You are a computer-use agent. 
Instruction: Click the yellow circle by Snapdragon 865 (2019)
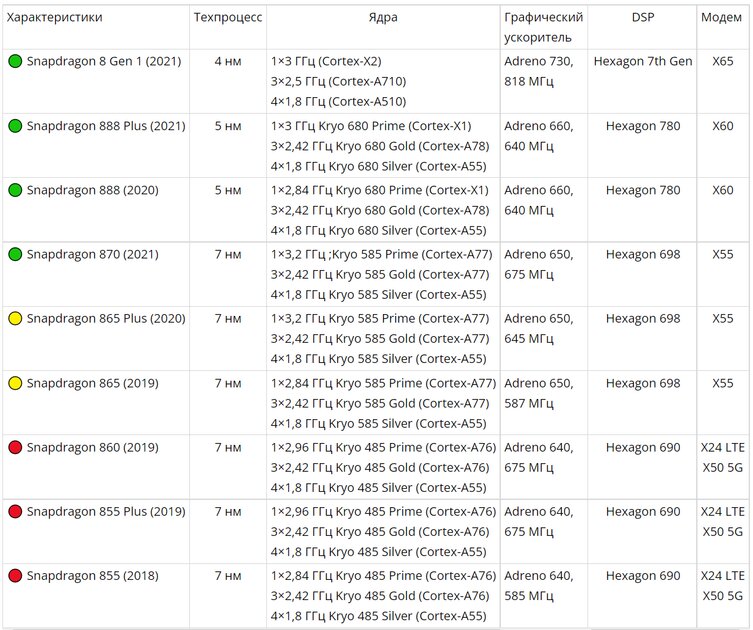coord(15,383)
